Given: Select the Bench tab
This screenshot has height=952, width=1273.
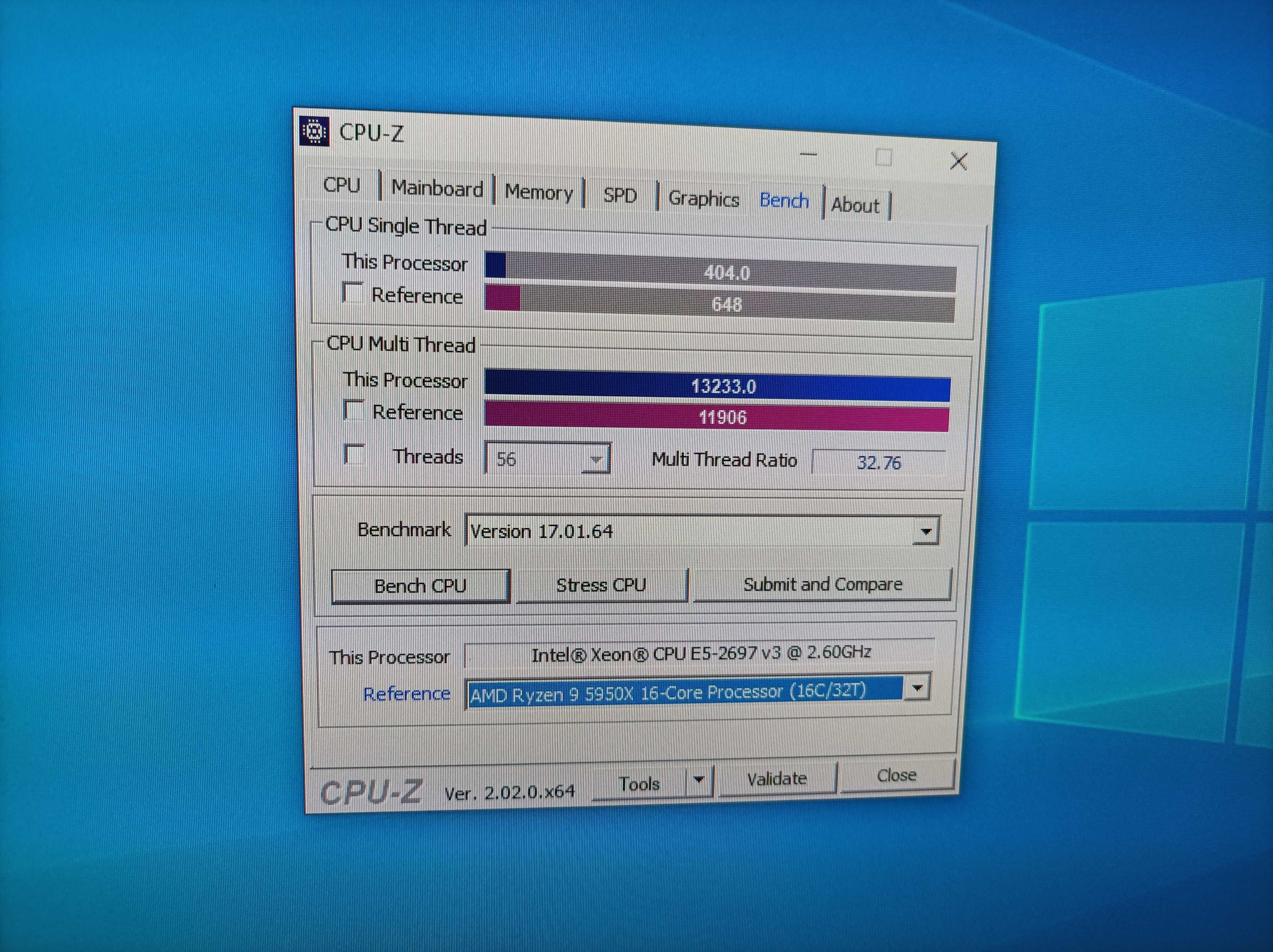Looking at the screenshot, I should pos(784,201).
